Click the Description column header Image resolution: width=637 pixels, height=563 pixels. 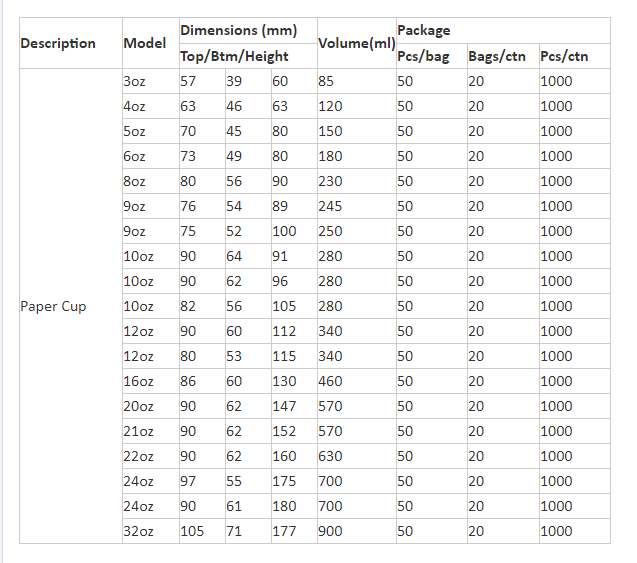[x=71, y=43]
